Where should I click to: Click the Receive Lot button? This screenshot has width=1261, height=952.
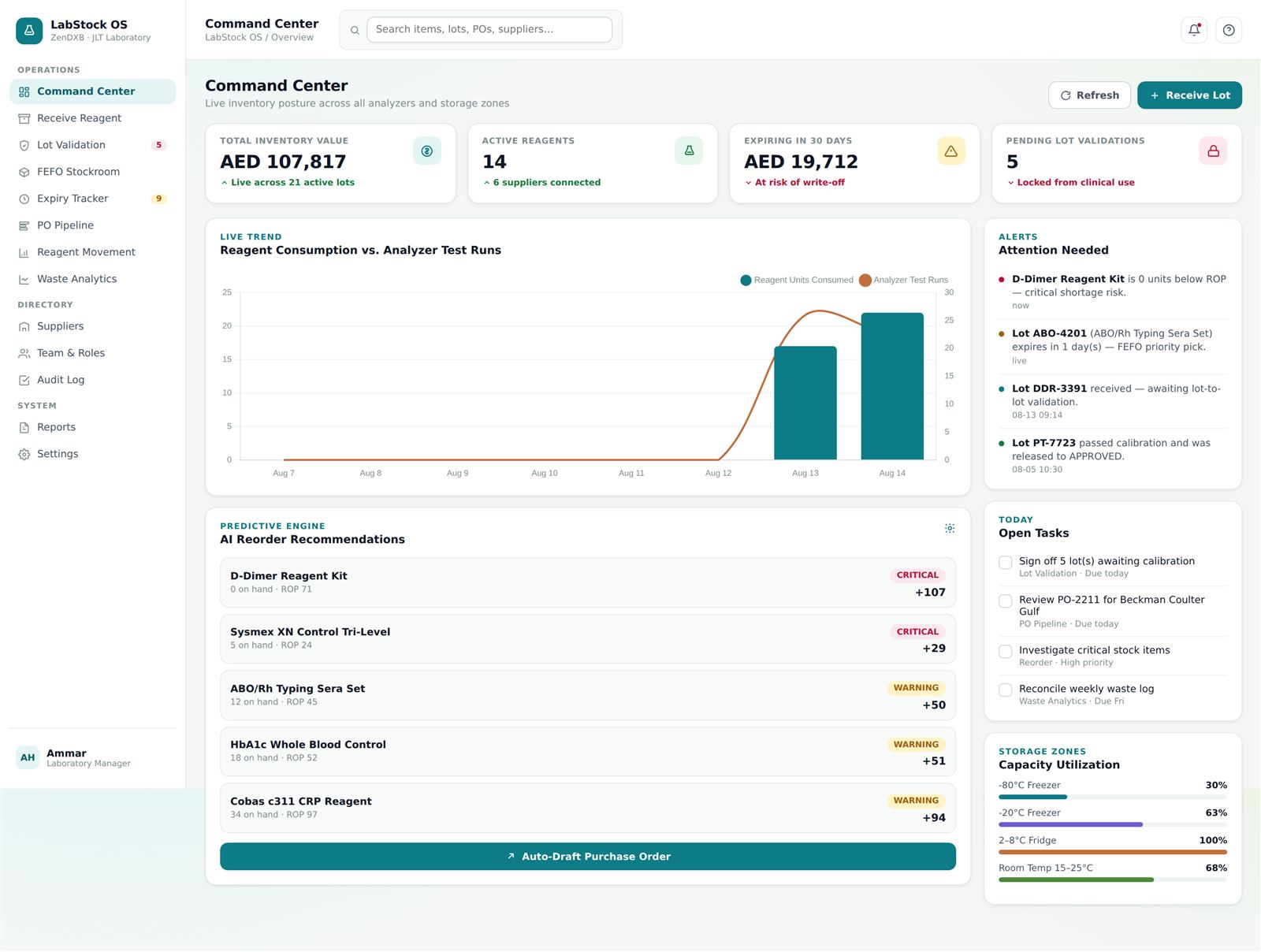point(1189,95)
